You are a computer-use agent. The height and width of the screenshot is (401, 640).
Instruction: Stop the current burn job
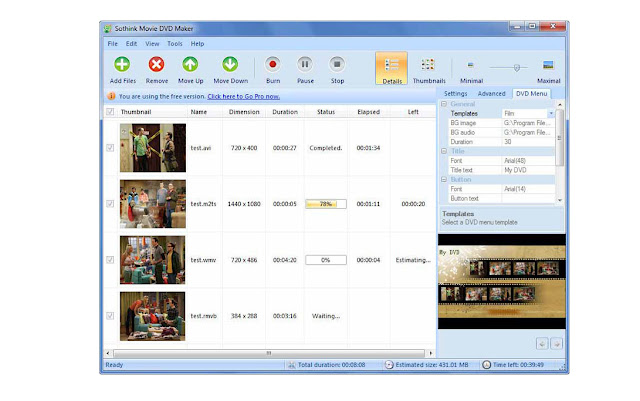point(337,65)
